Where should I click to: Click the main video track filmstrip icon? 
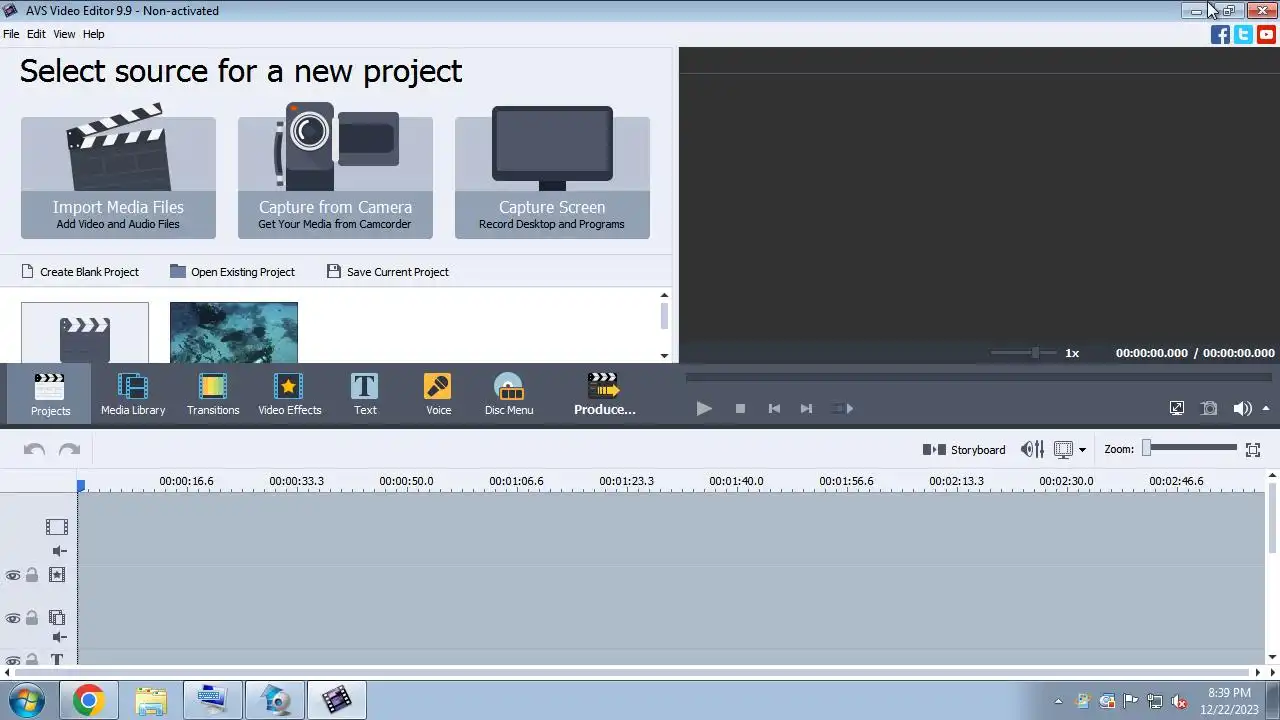(57, 527)
